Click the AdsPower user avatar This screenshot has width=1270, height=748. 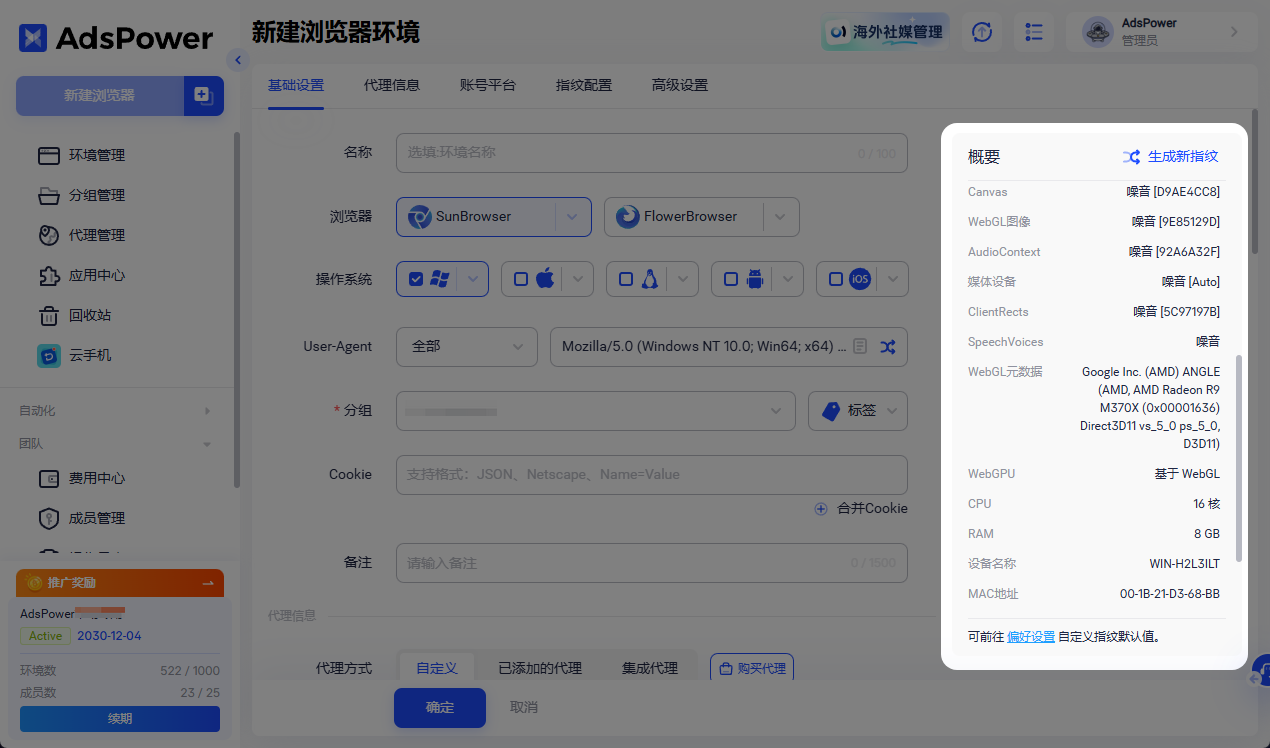pos(1098,32)
